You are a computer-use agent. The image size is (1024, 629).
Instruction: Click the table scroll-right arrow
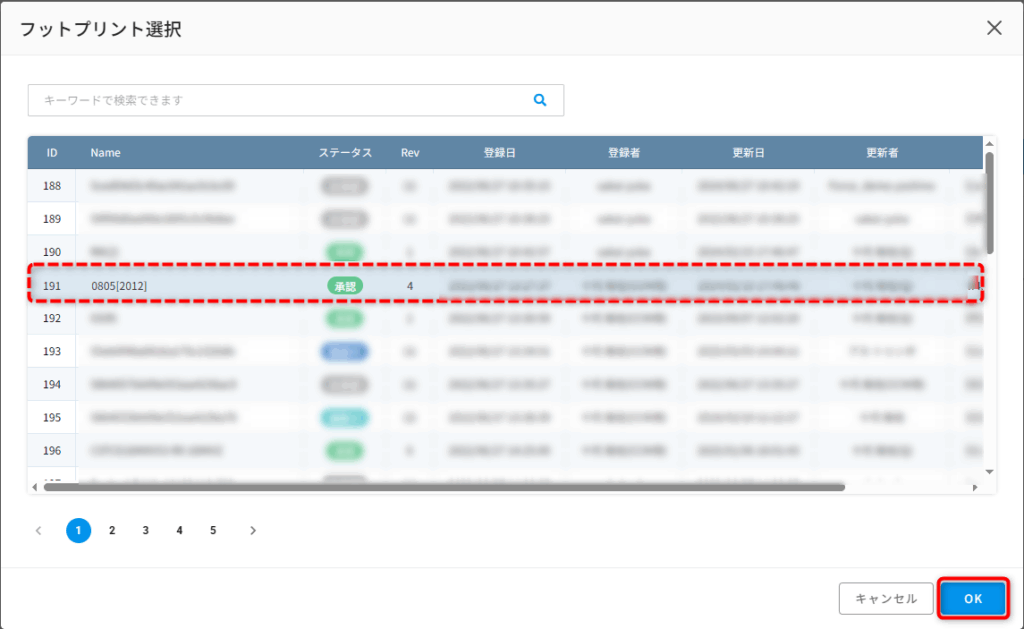[975, 487]
